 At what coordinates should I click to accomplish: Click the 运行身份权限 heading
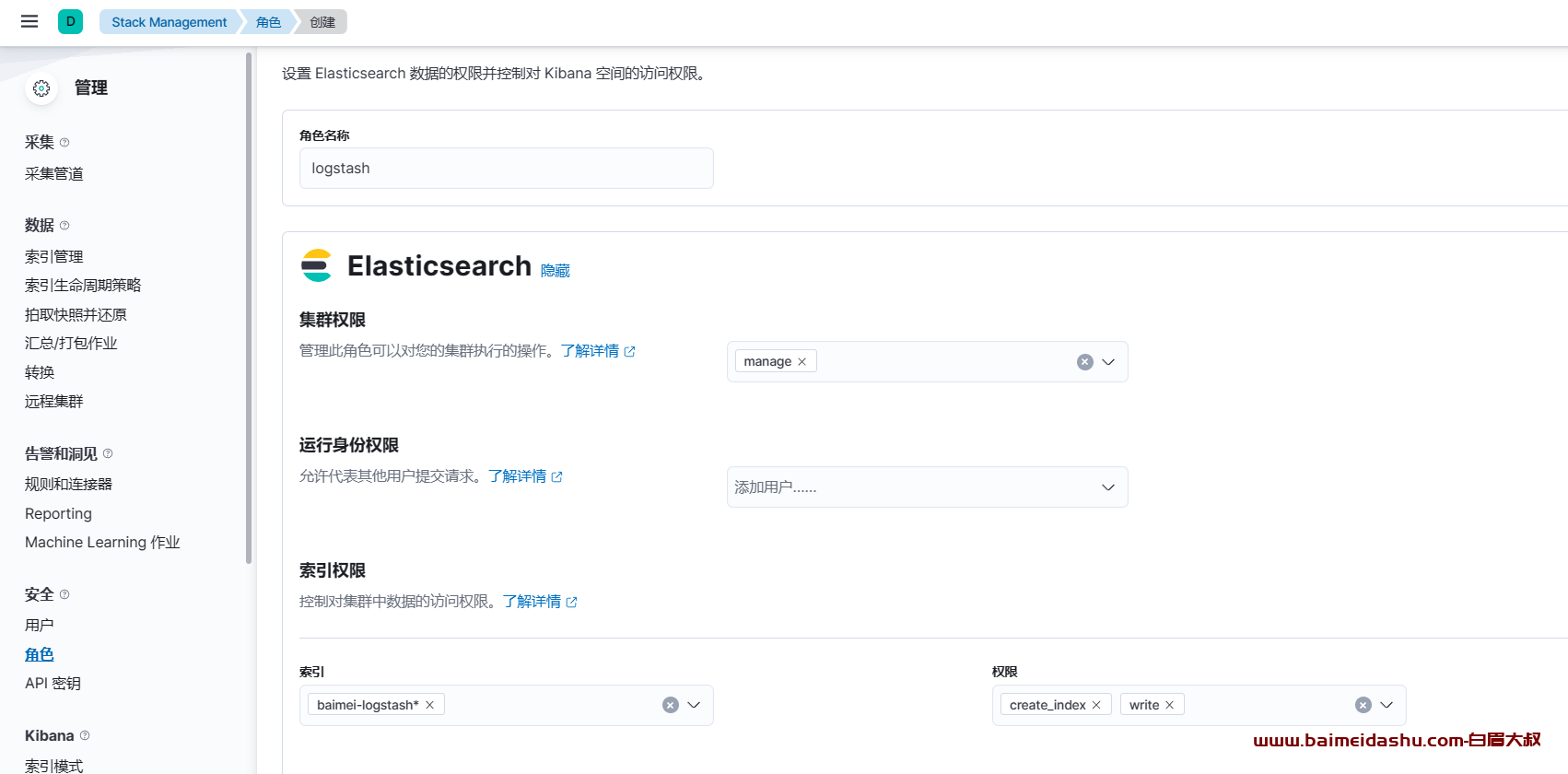point(349,445)
